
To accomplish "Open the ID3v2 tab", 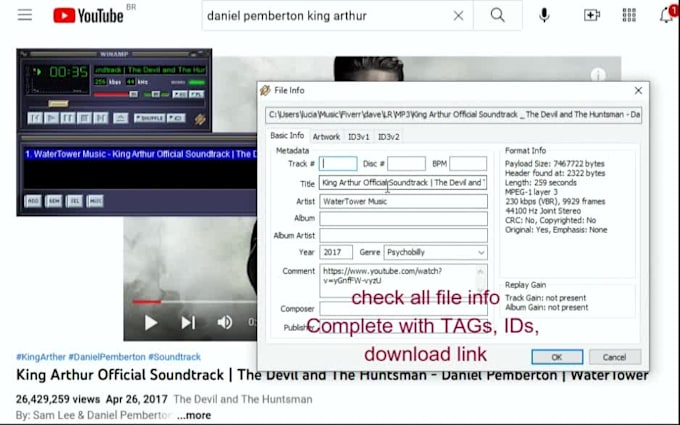I will click(x=389, y=137).
